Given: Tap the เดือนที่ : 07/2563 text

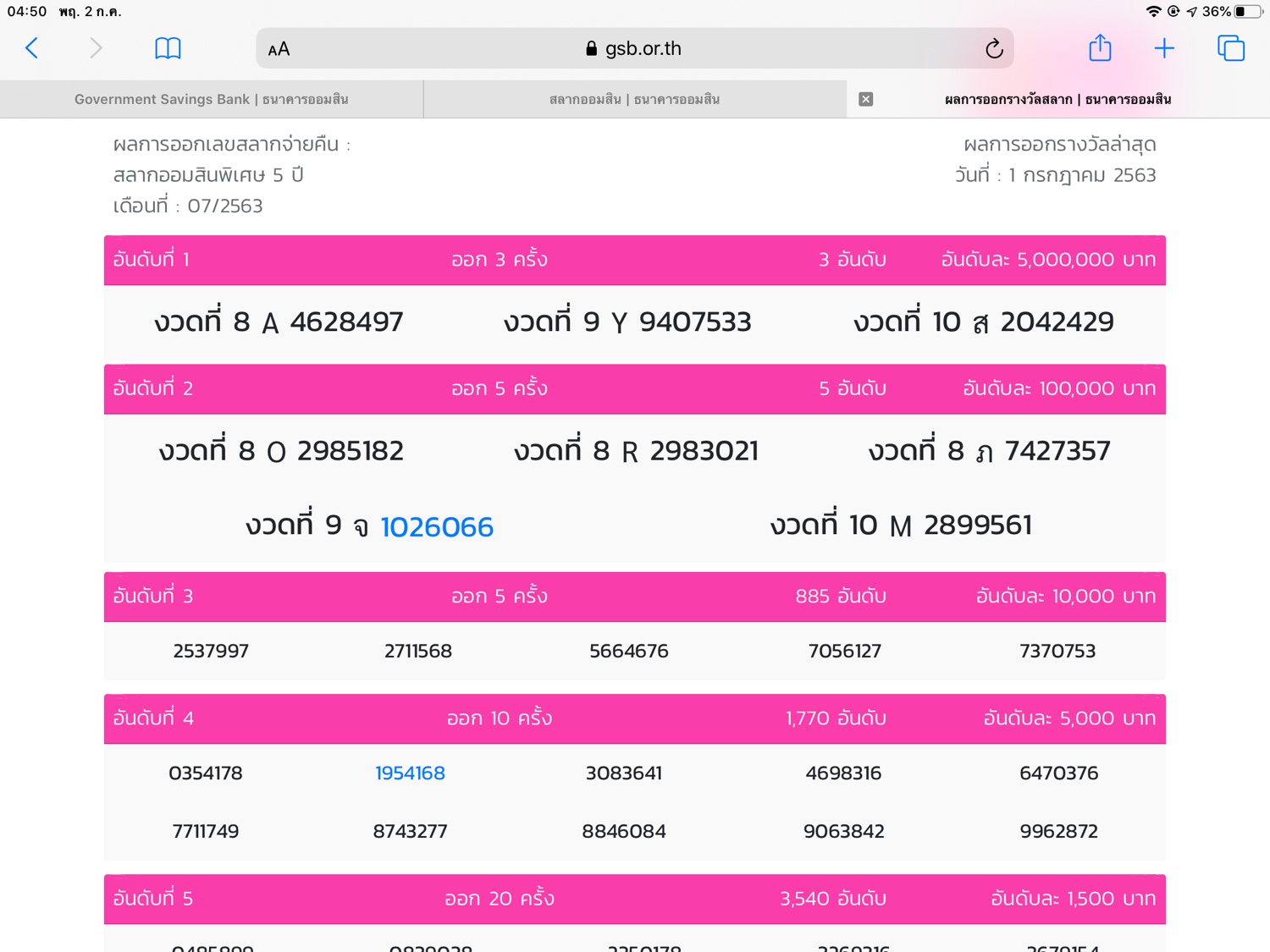Looking at the screenshot, I should click(188, 206).
